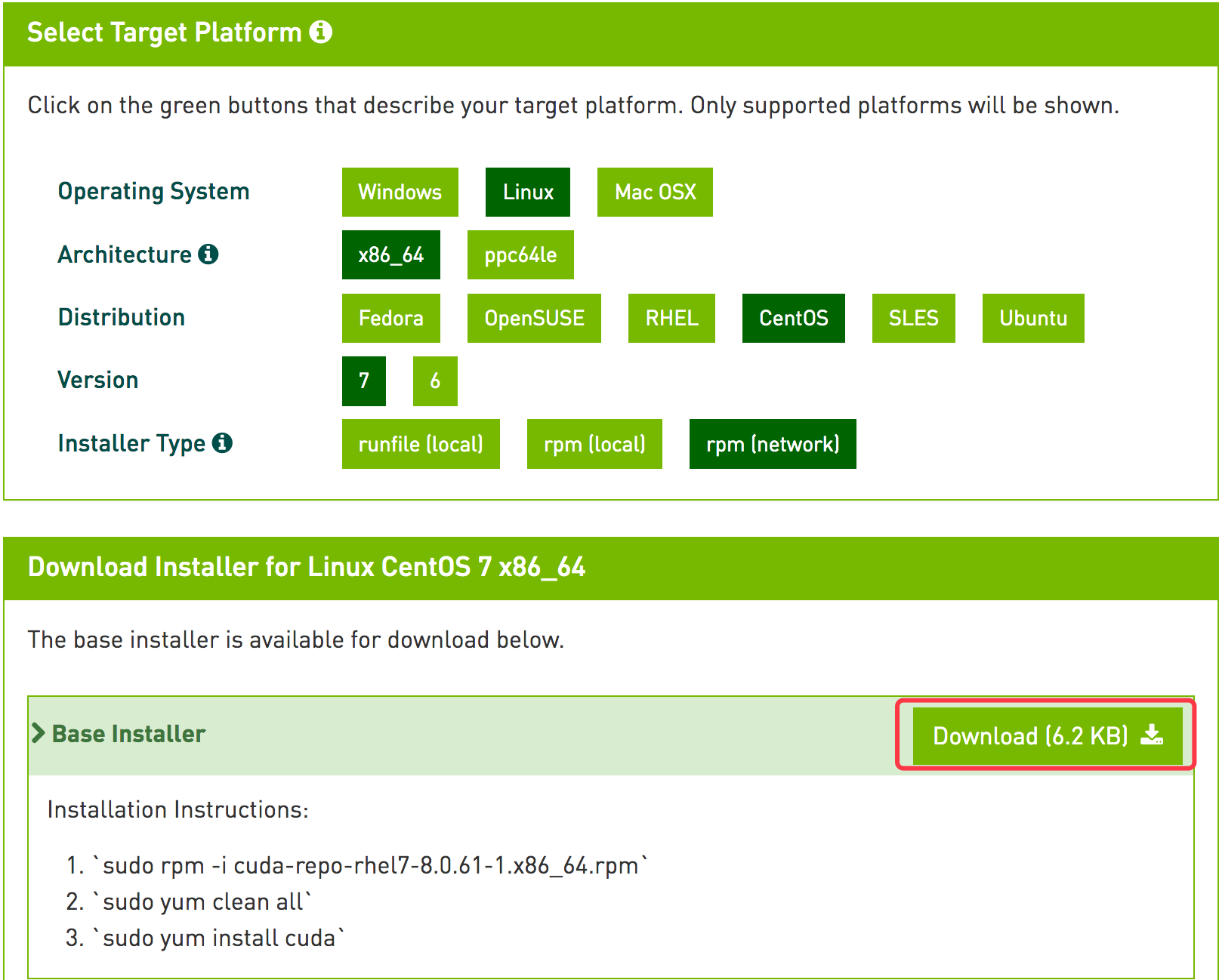Choose runfile (local) installer type
Image resolution: width=1219 pixels, height=980 pixels.
point(421,444)
